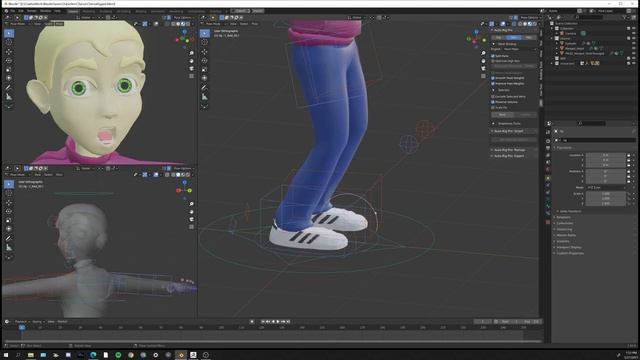Viewport: 640px width, 360px height.
Task: Open the Window menu
Action: pyautogui.click(x=45, y=11)
